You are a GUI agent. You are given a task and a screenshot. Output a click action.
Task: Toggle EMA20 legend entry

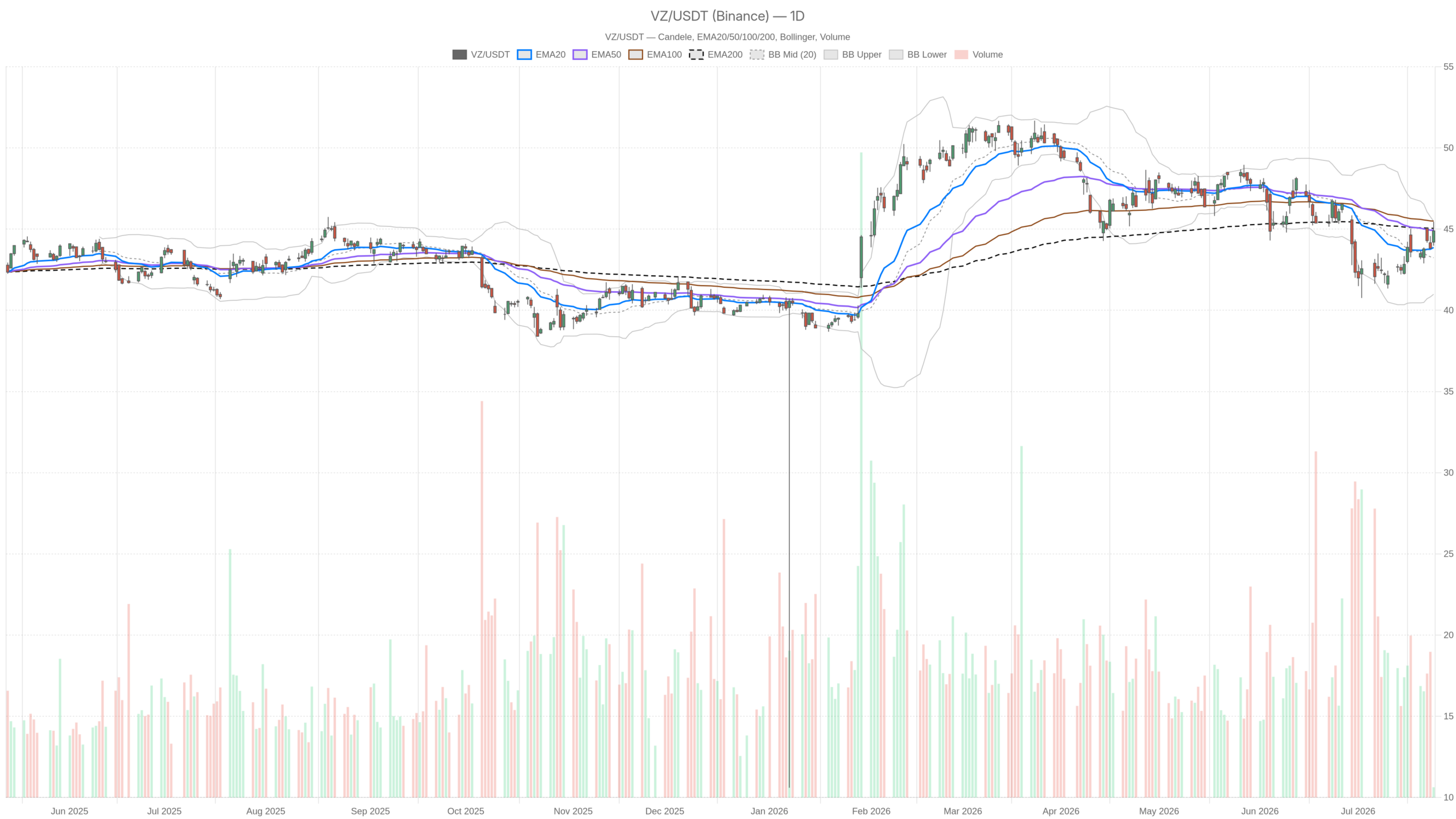click(541, 55)
